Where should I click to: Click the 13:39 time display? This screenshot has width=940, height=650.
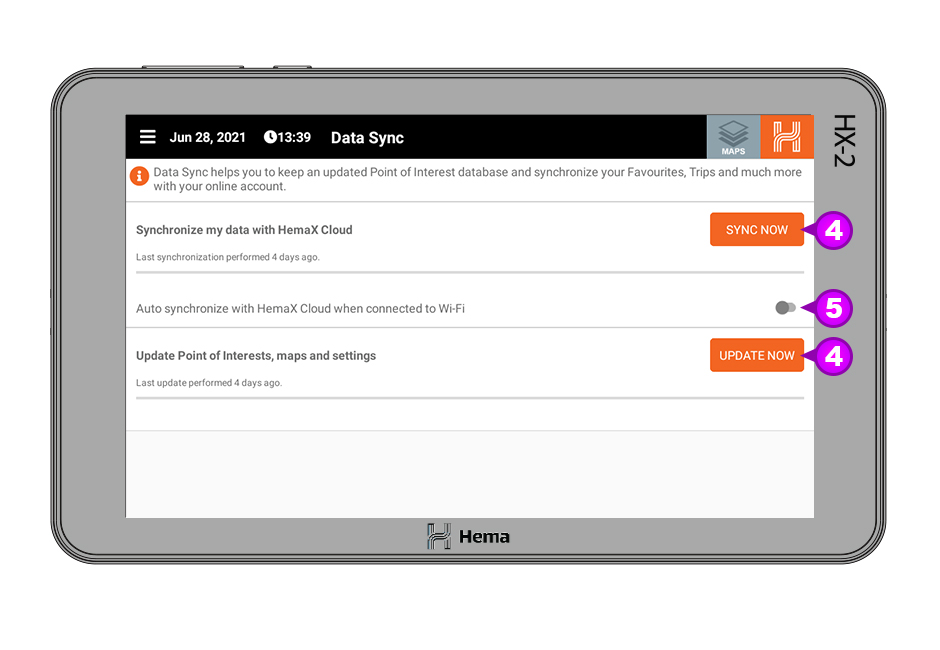[294, 137]
